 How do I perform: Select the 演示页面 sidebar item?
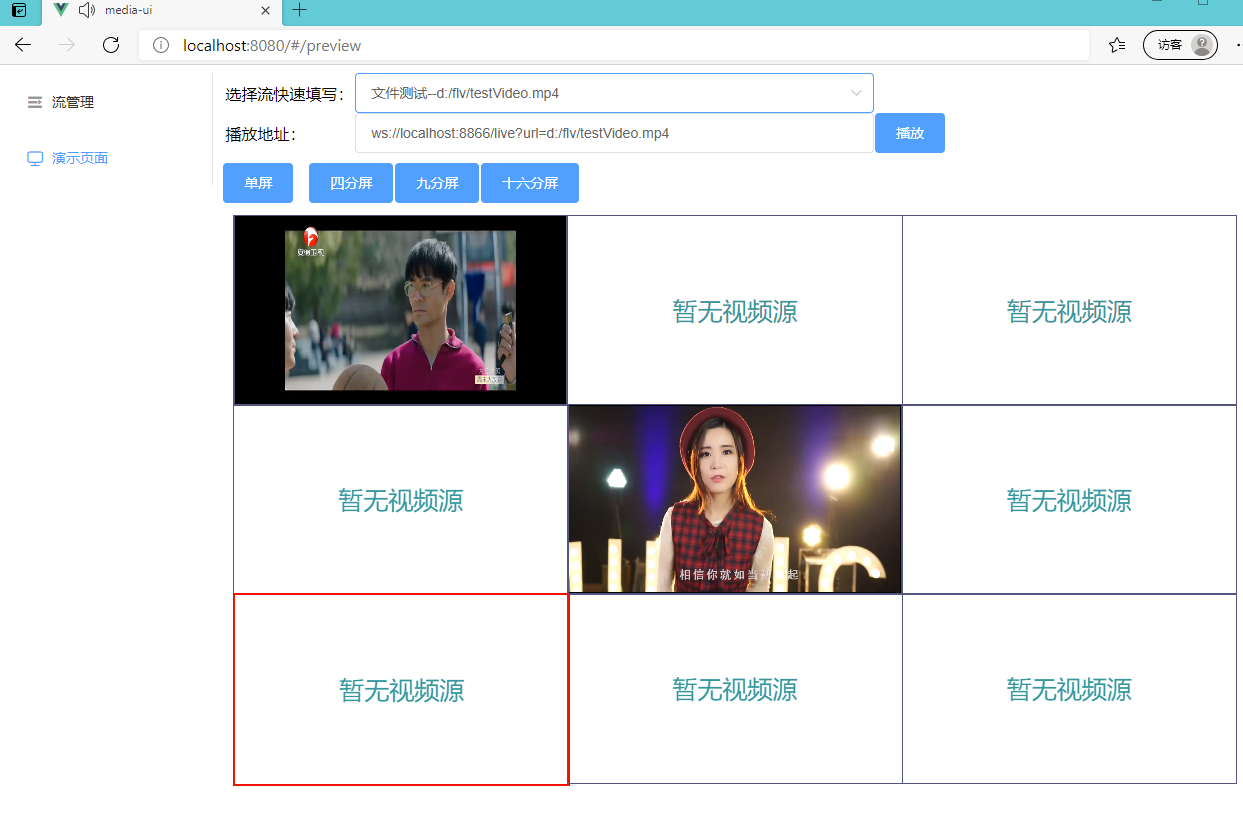(x=80, y=158)
